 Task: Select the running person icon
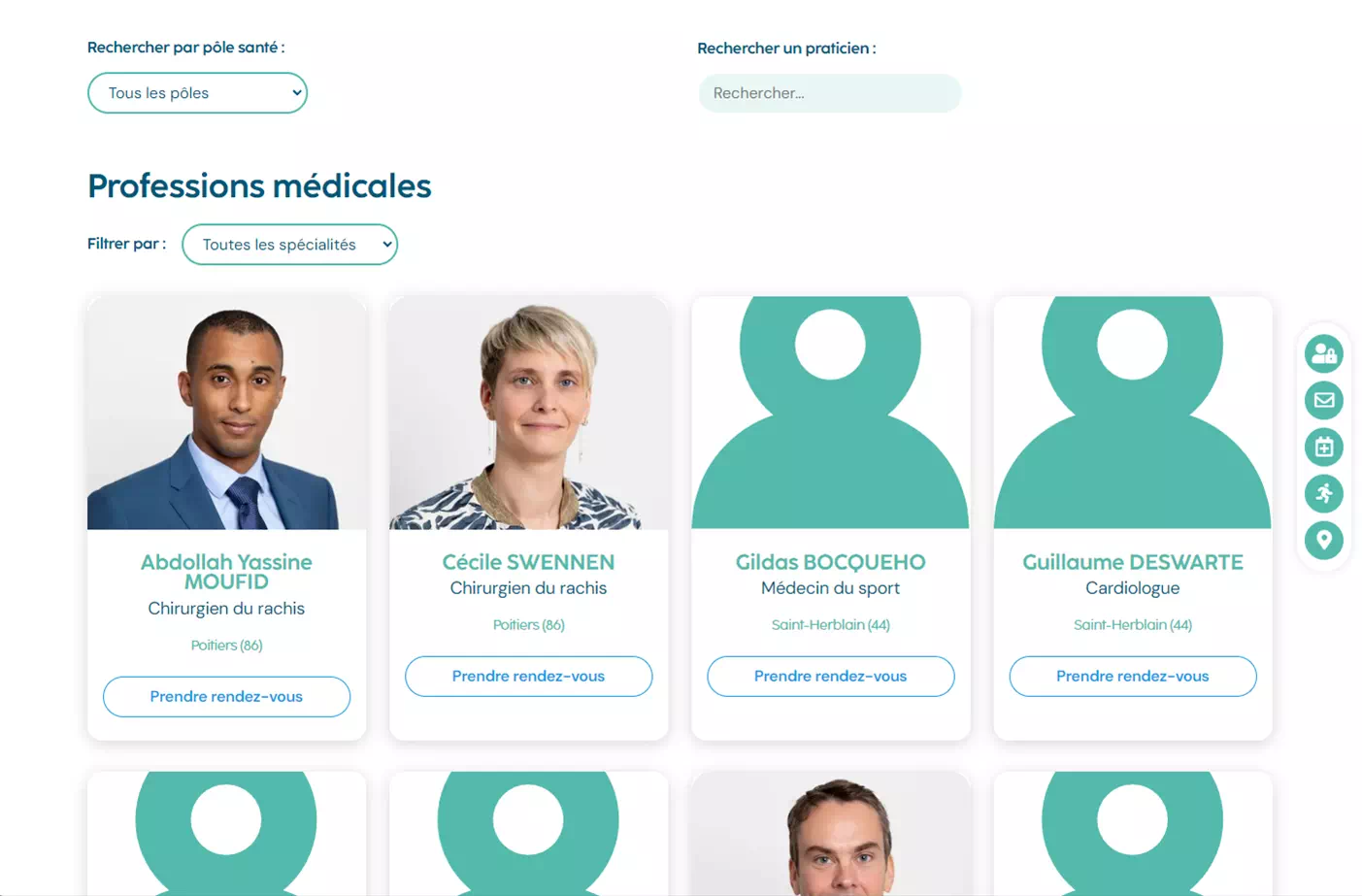point(1323,493)
